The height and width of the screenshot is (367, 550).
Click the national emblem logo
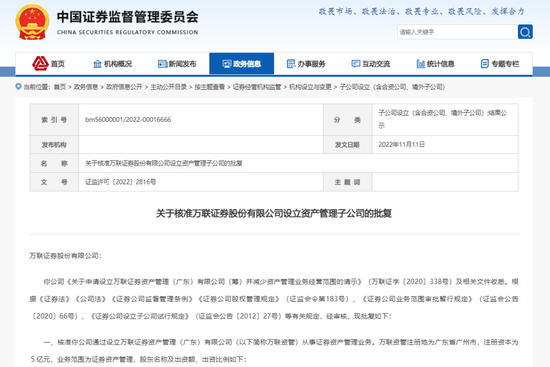[x=32, y=22]
